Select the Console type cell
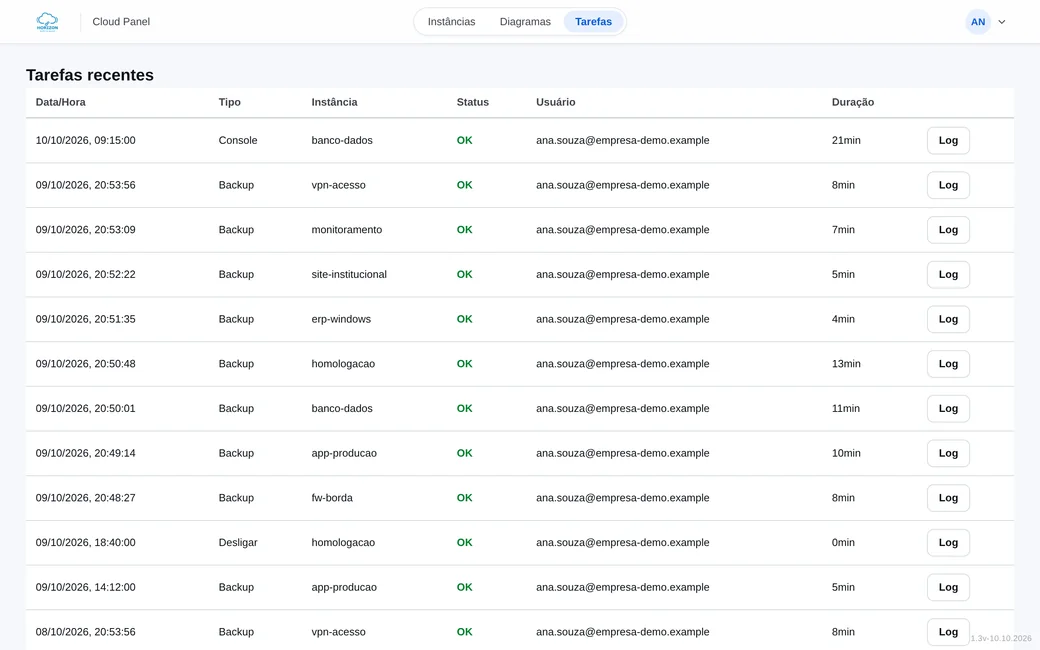1040x650 pixels. pyautogui.click(x=237, y=141)
